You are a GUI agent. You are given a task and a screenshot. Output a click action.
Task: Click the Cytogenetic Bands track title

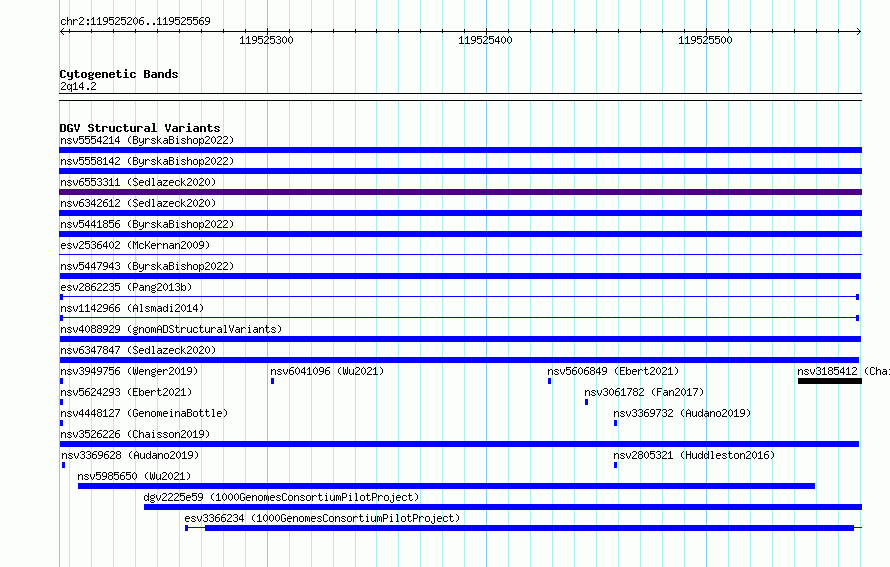[x=119, y=74]
